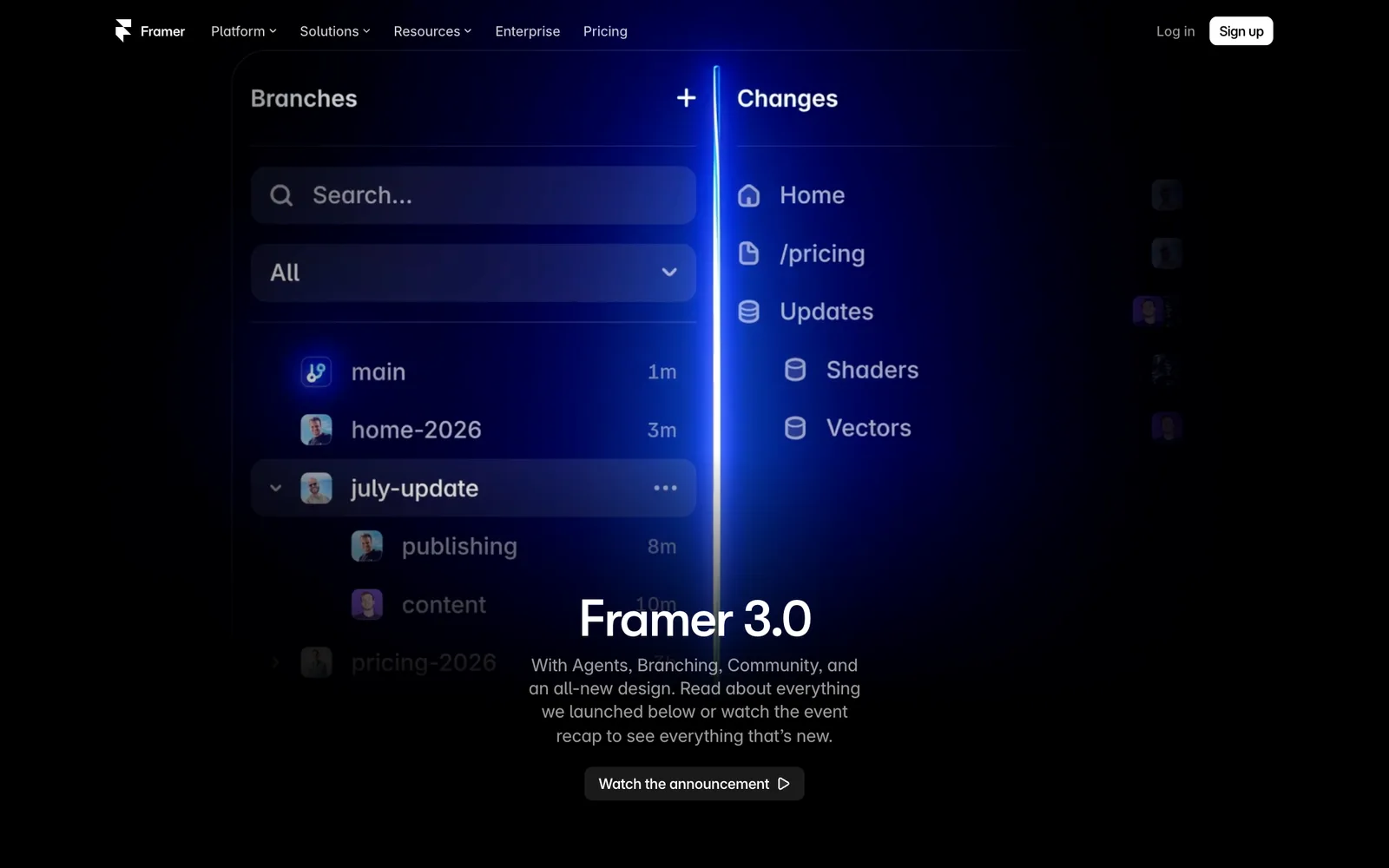
Task: Click the house icon beside Home
Action: click(x=748, y=195)
